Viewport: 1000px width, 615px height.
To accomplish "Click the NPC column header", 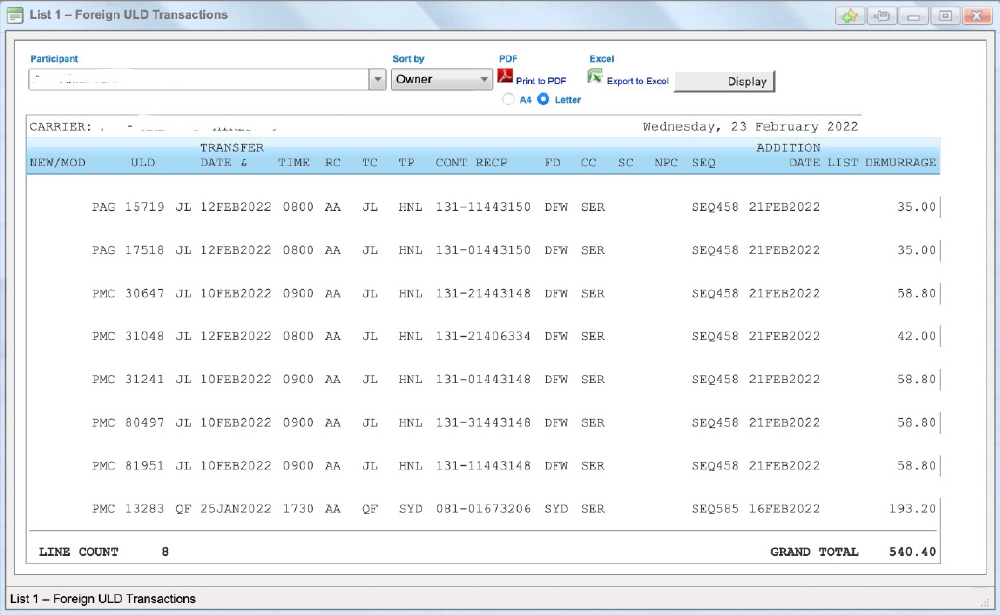I will (x=666, y=163).
